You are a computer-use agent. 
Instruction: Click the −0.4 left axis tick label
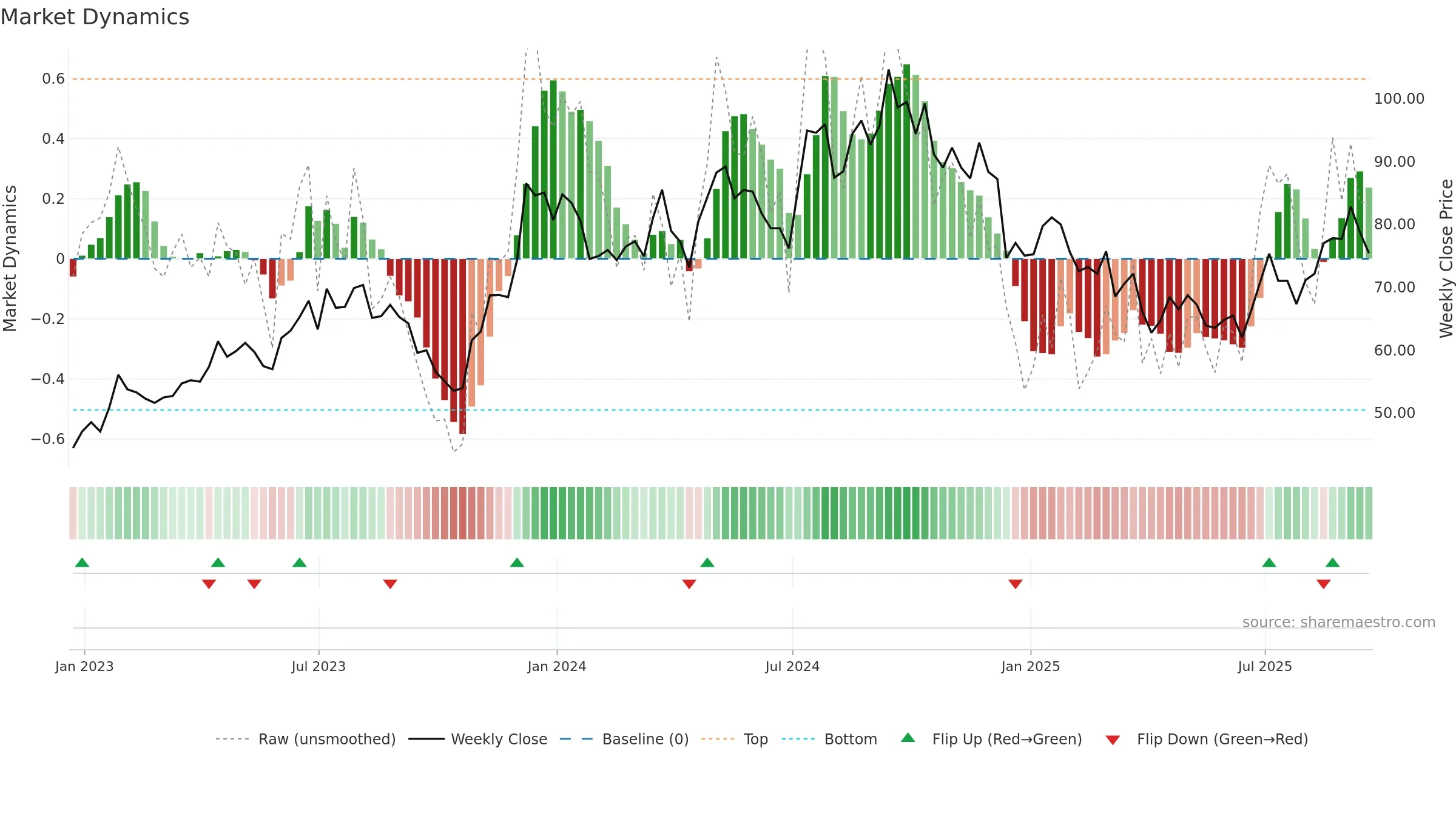(x=48, y=379)
